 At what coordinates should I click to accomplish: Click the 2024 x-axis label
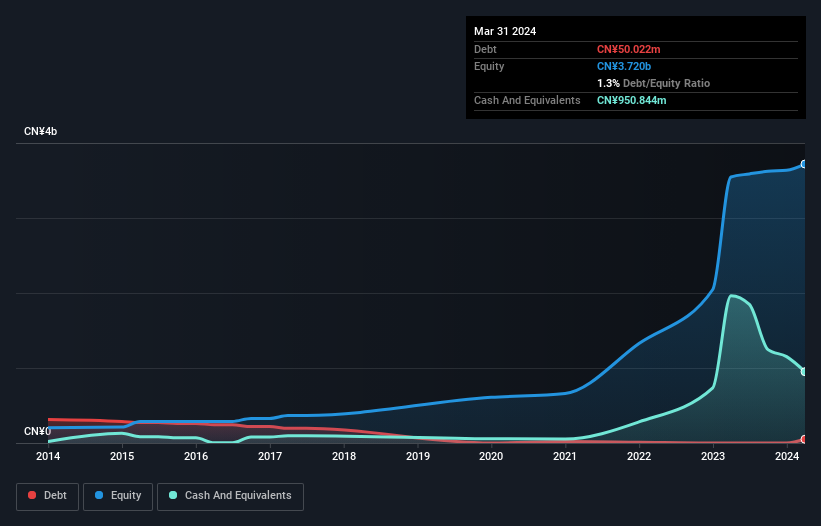[787, 456]
